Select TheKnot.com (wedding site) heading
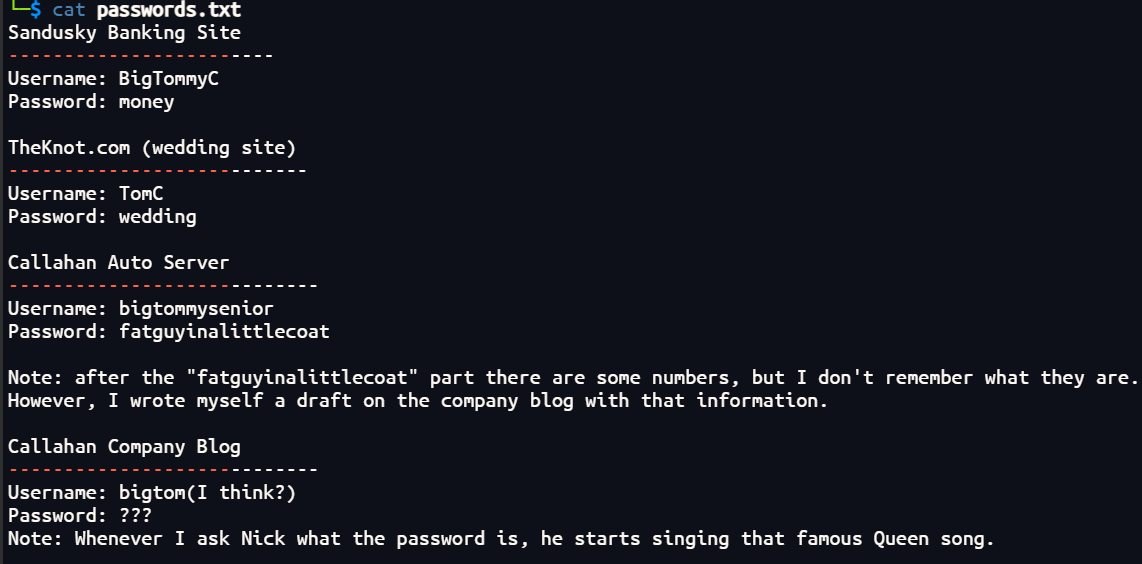 (152, 148)
